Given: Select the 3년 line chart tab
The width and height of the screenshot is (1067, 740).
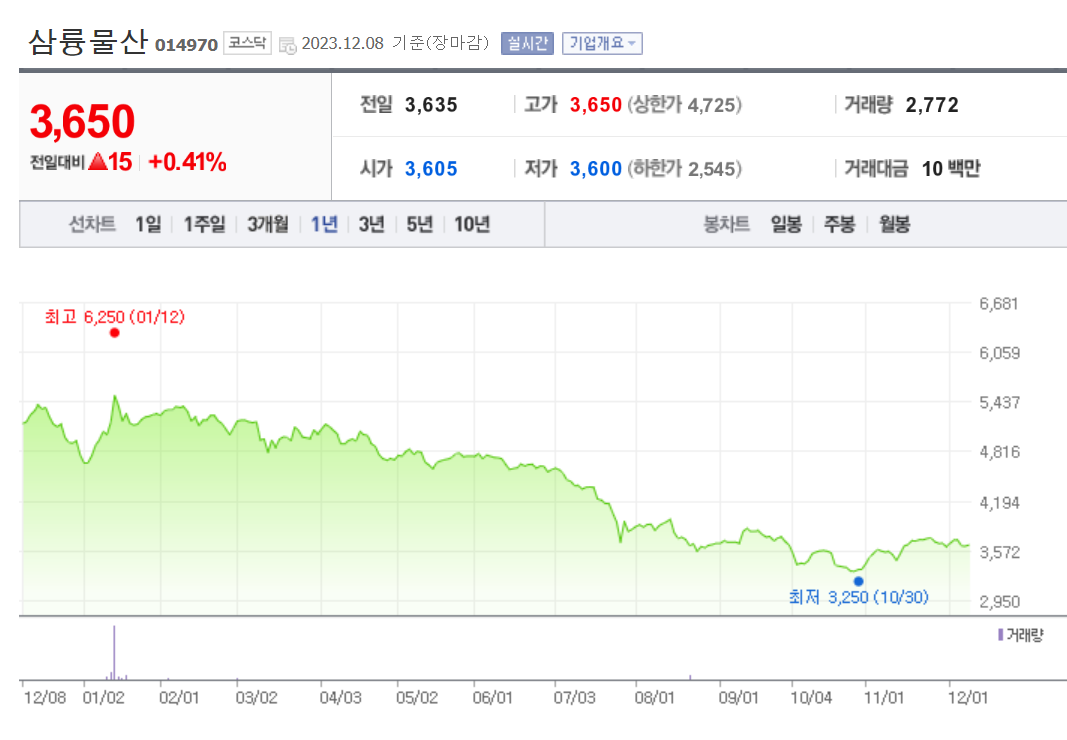Looking at the screenshot, I should [372, 224].
